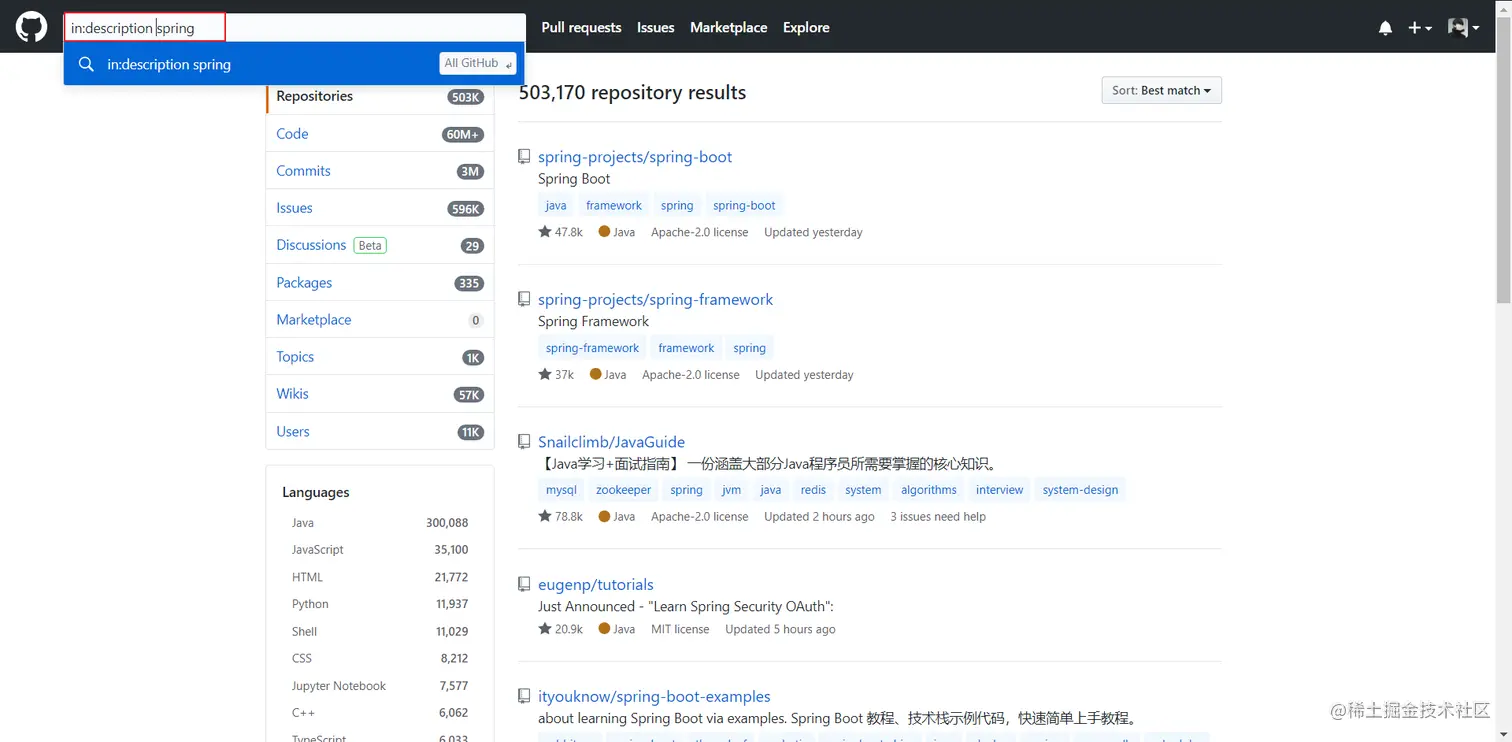Image resolution: width=1512 pixels, height=742 pixels.
Task: Click the zookeeper topic tag
Action: pos(623,490)
